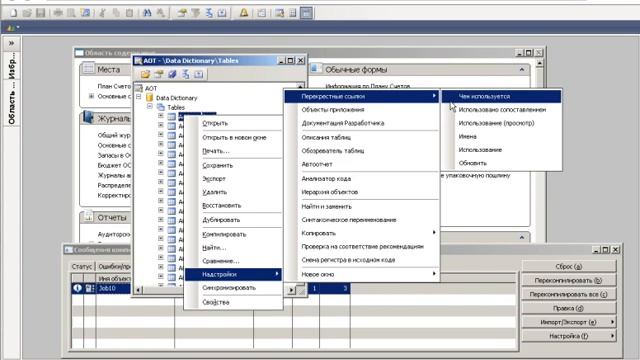Click the Перекомпилировать все button
The width and height of the screenshot is (640, 360).
click(x=569, y=294)
